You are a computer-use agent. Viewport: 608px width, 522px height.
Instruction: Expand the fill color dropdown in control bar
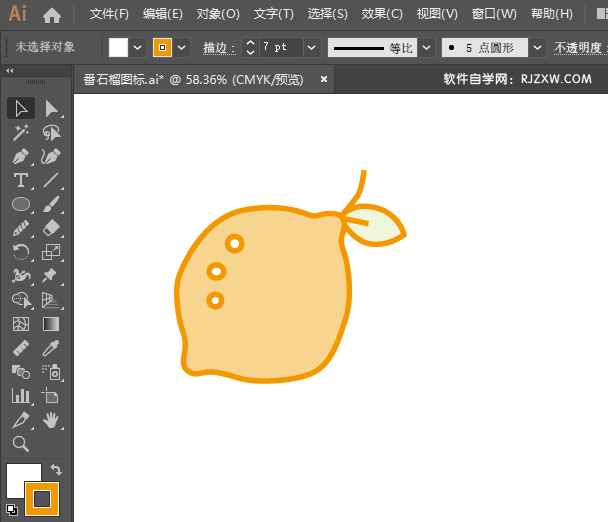[x=138, y=47]
